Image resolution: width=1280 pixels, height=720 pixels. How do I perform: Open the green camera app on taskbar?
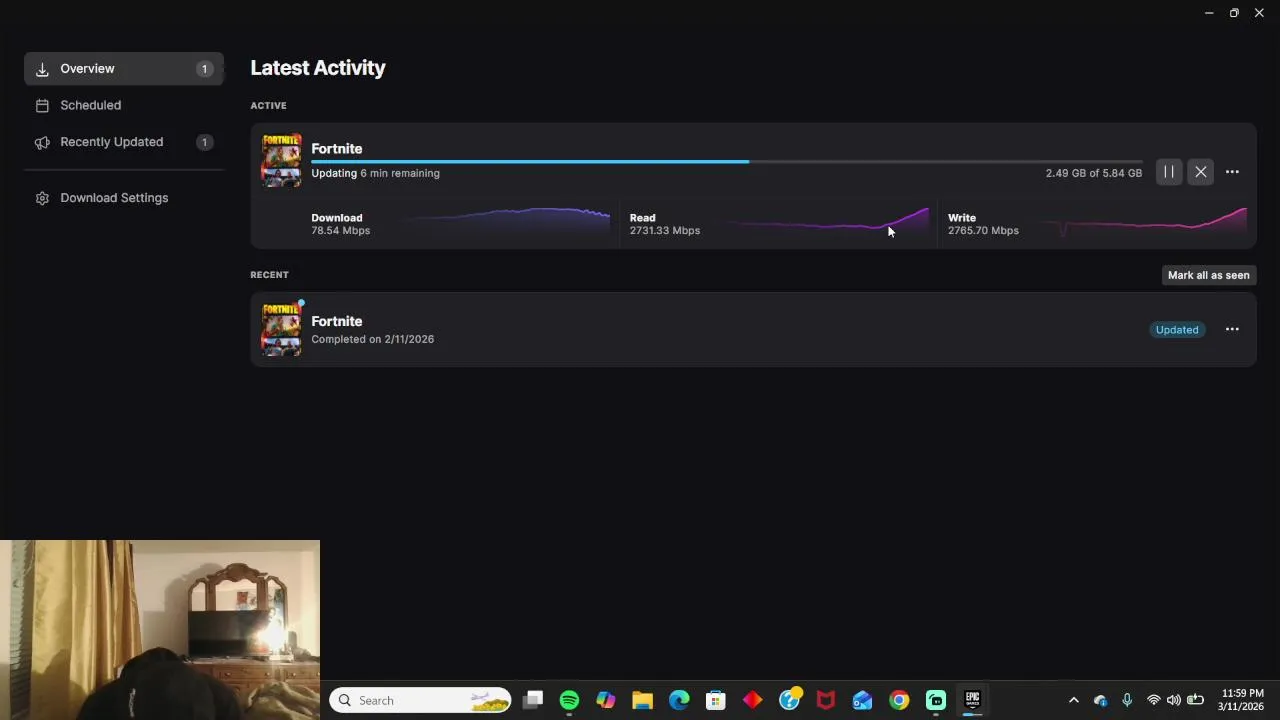pos(935,700)
